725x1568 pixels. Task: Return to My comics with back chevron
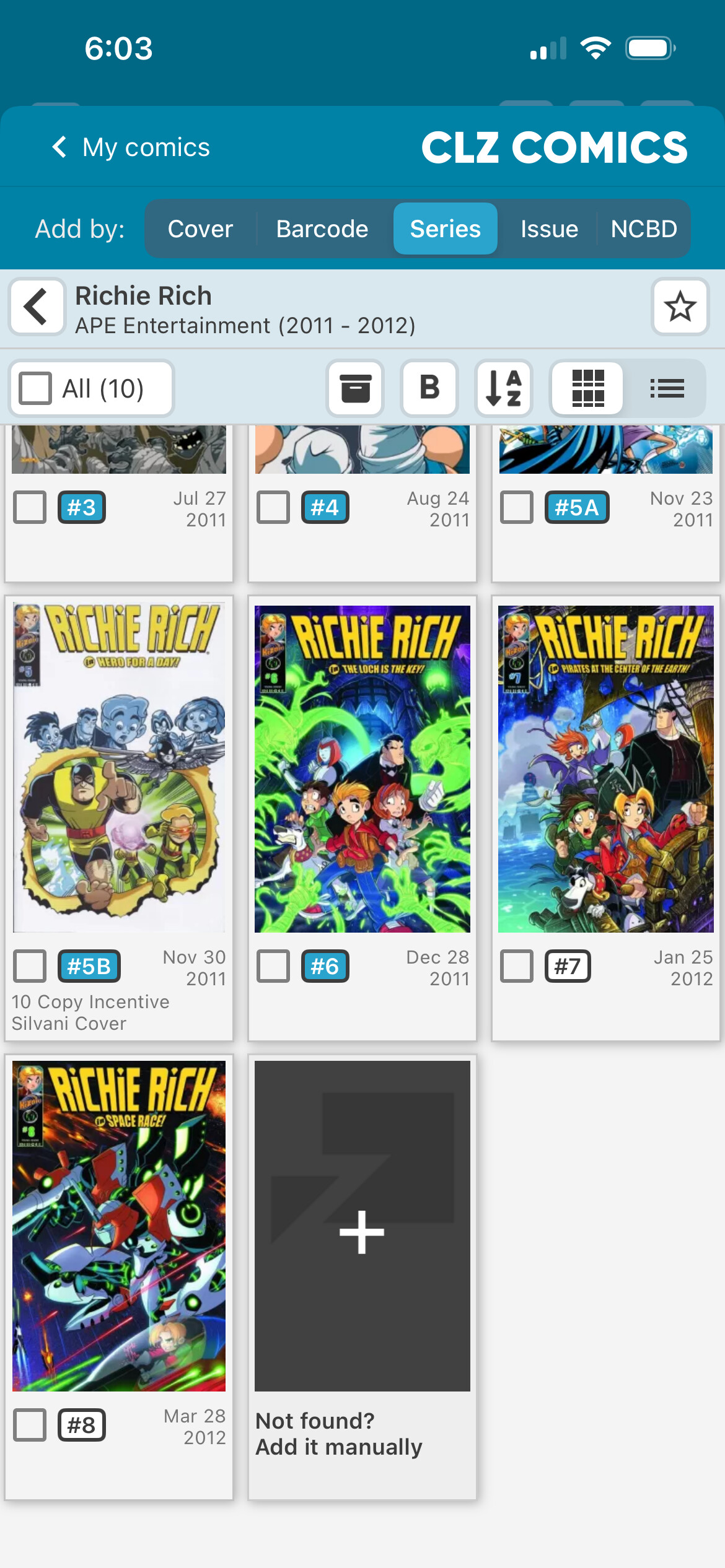click(x=59, y=147)
